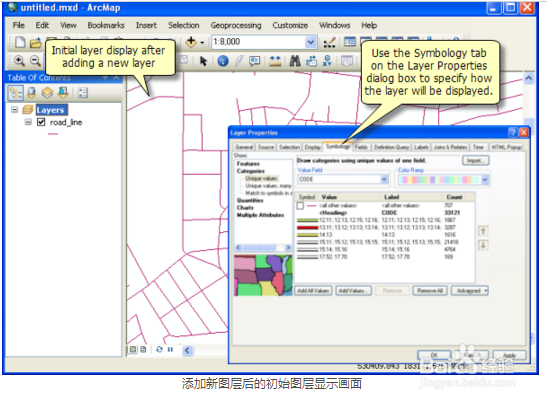Select Quantities in the Show list
The image size is (547, 402).
coord(250,200)
